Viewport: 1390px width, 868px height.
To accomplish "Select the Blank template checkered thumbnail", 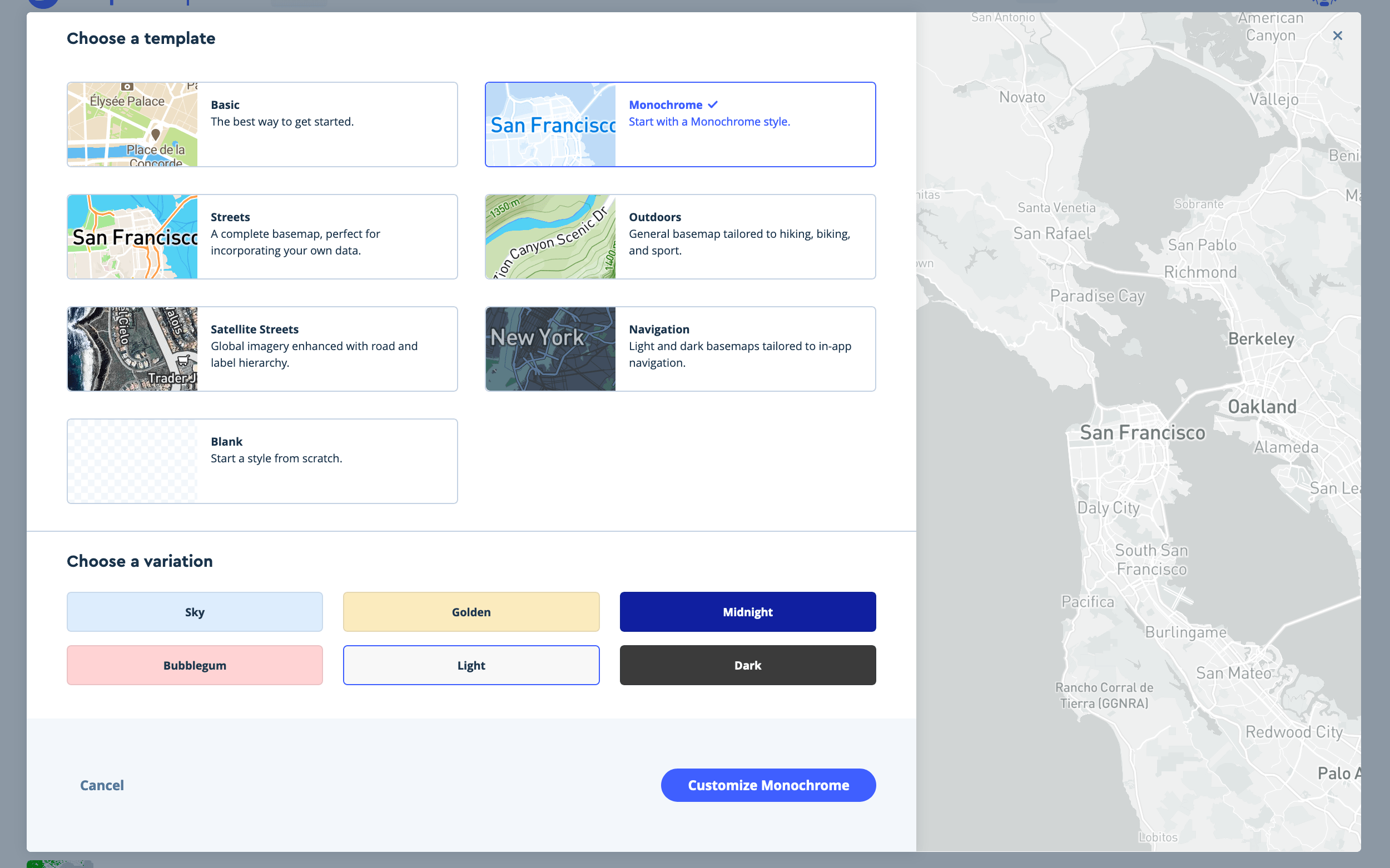I will click(x=132, y=461).
